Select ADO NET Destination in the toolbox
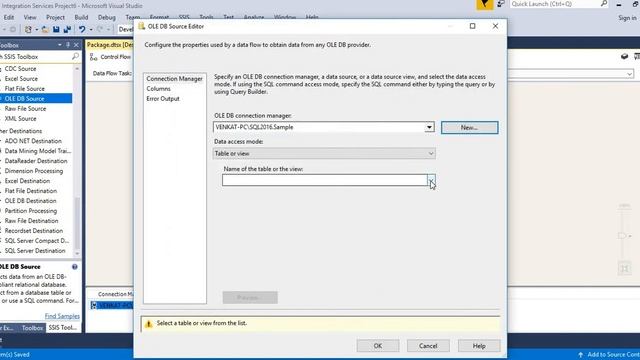This screenshot has width=640, height=360. [33, 141]
